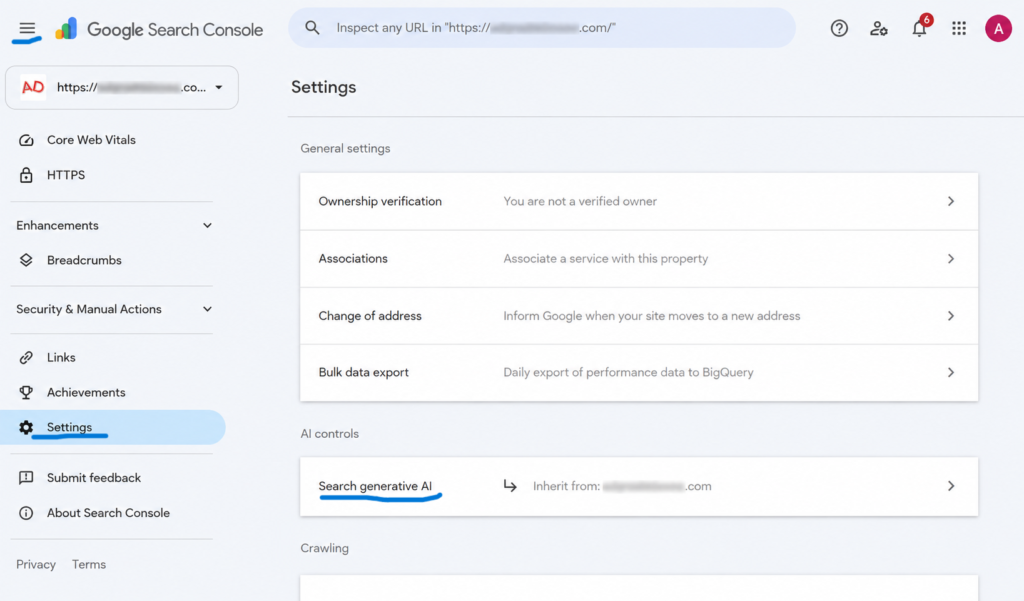The image size is (1024, 601).
Task: Open the account avatar A
Action: point(998,28)
